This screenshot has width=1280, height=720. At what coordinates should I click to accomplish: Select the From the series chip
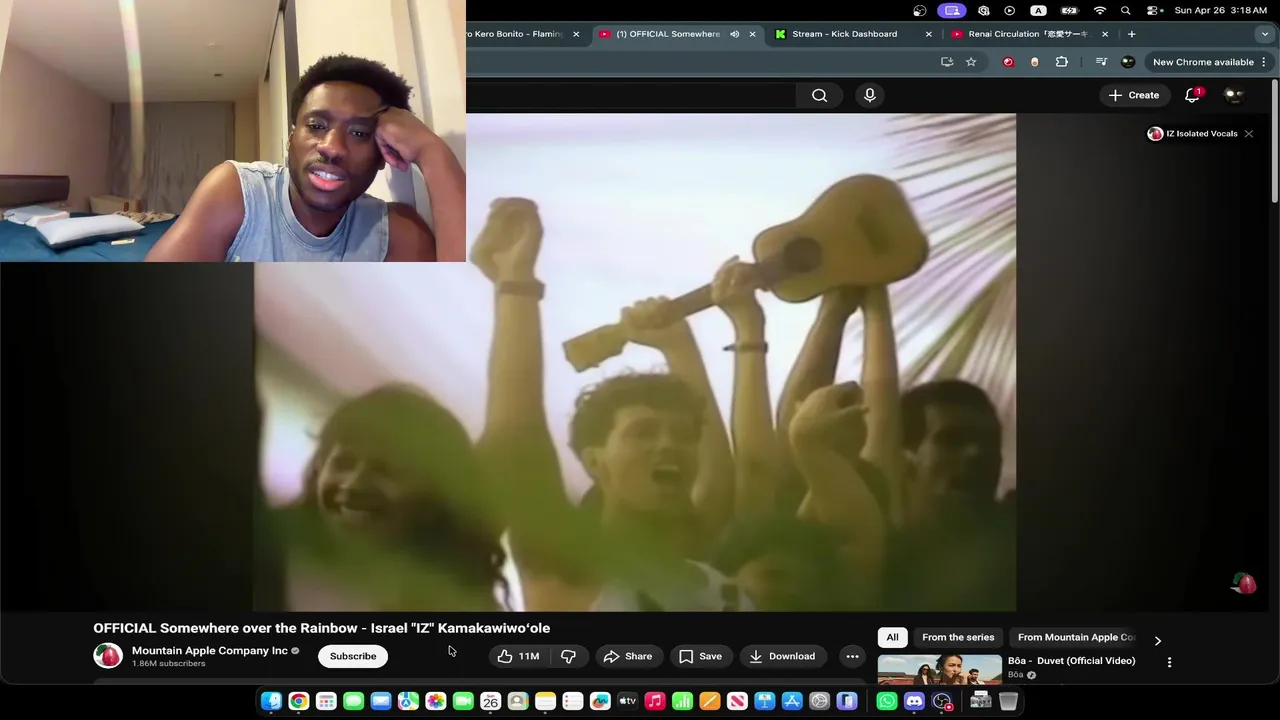[958, 637]
